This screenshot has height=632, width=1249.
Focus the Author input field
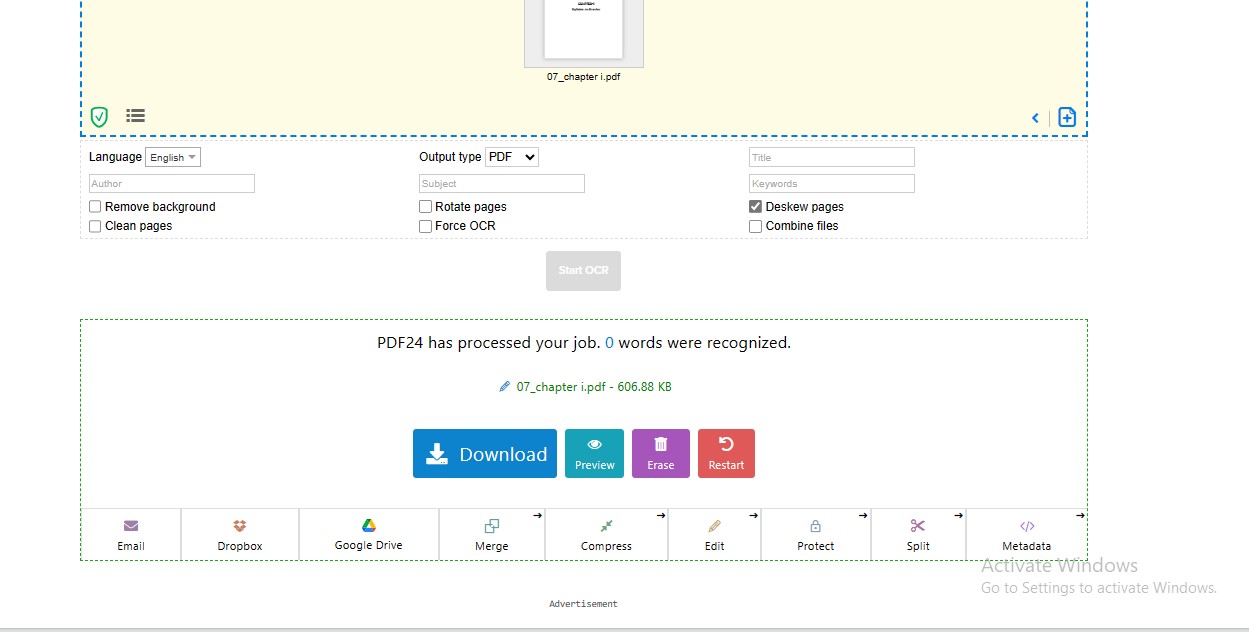coord(172,184)
